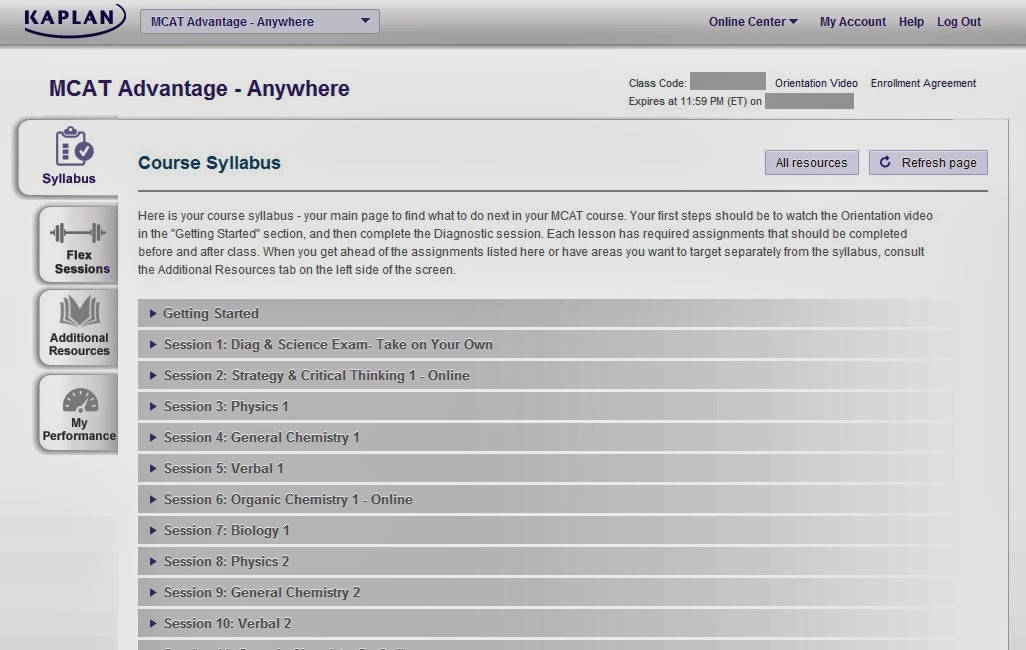Log Out of the account
Screen dimensions: 1026x650
pos(959,22)
